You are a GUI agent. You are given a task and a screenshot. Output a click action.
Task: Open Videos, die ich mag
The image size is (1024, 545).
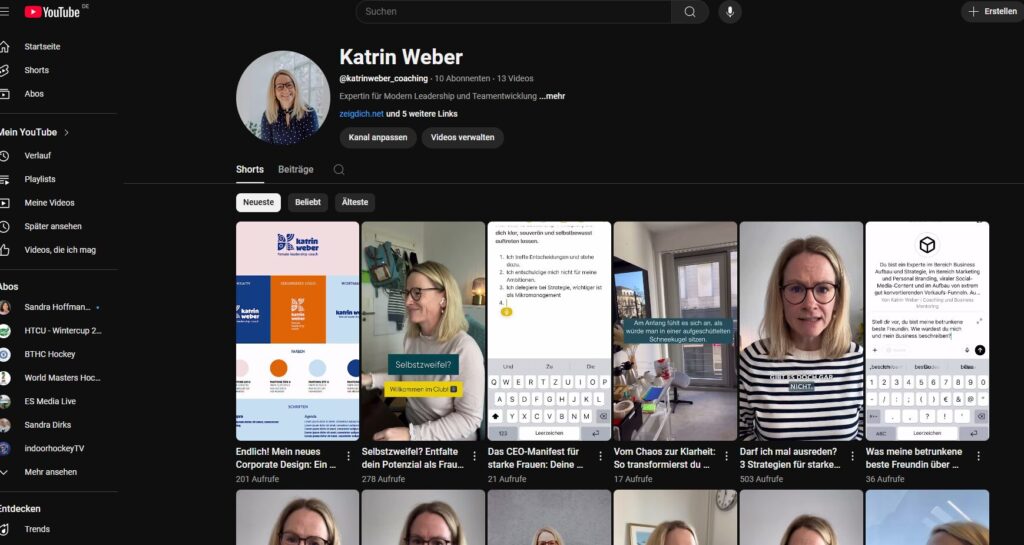pos(58,250)
